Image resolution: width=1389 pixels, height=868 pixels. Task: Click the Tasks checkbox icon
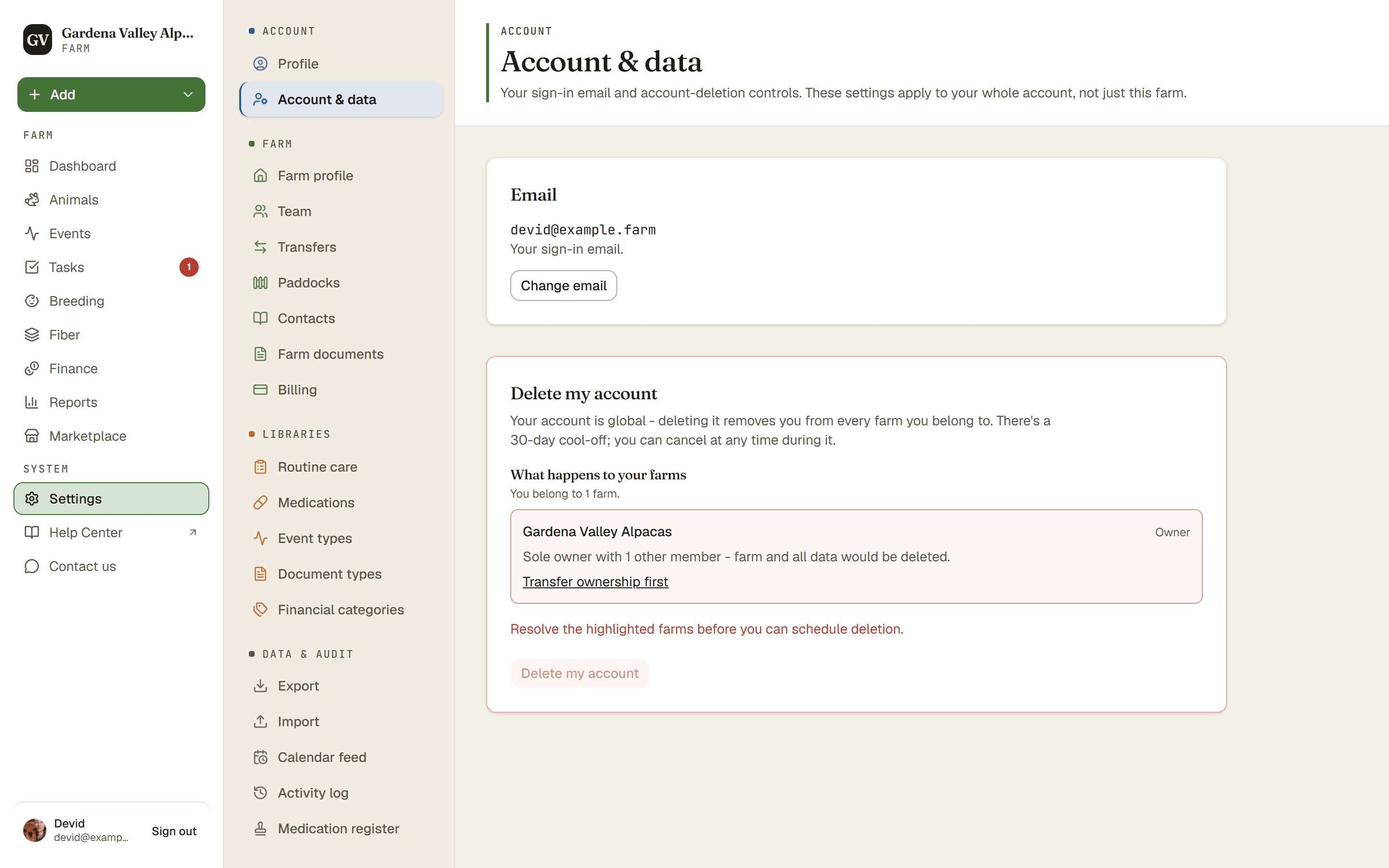(31, 267)
